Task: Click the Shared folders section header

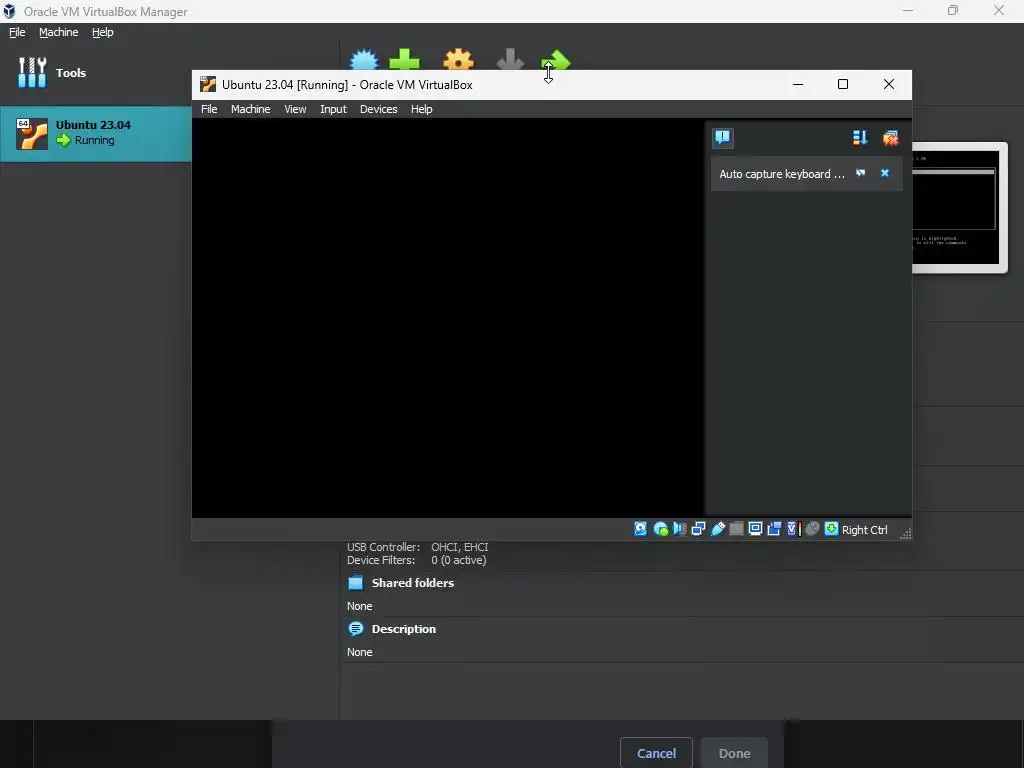Action: [412, 583]
